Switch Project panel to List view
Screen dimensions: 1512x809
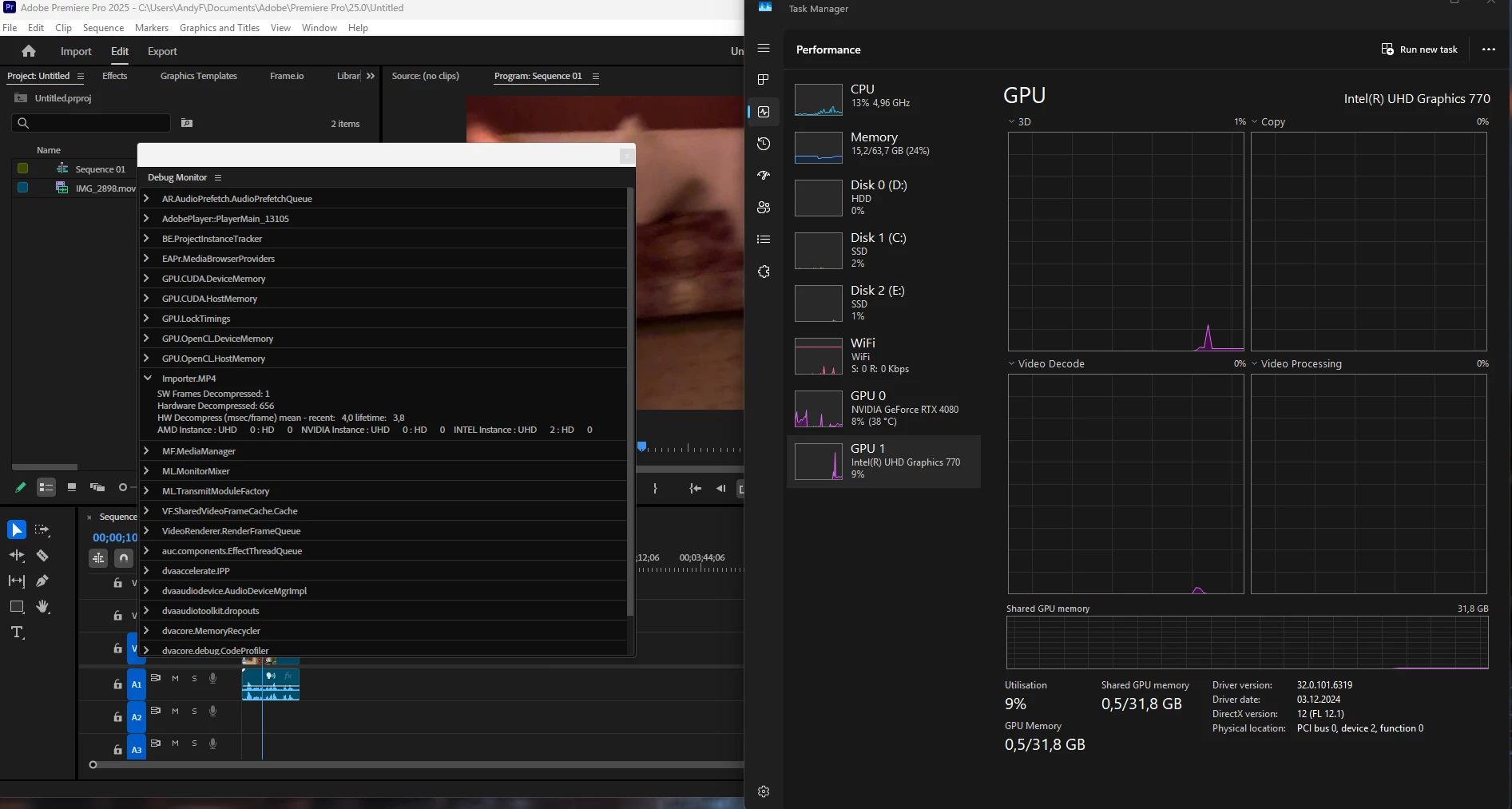(46, 487)
